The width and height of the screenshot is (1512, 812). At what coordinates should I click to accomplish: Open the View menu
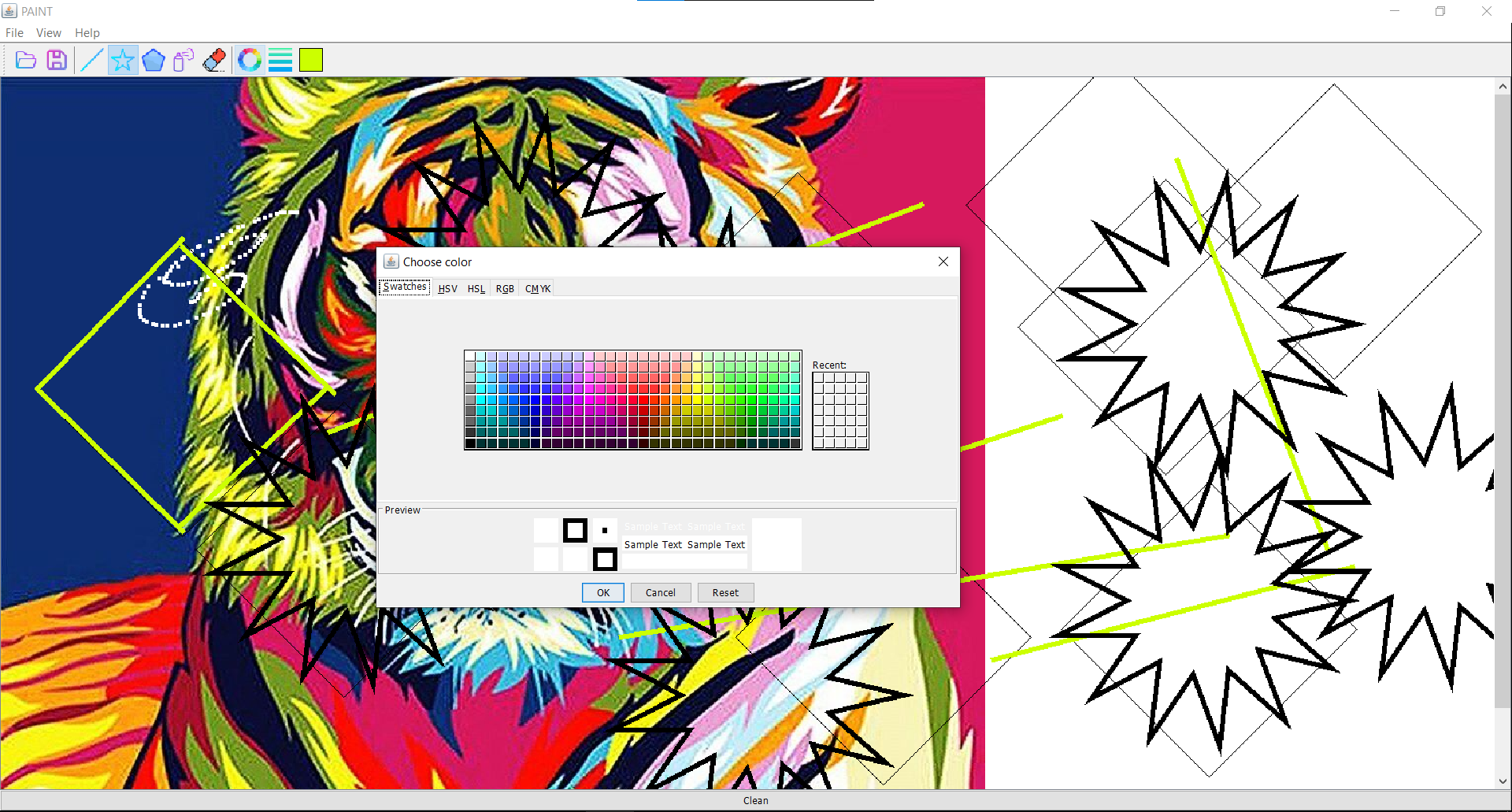(x=49, y=33)
